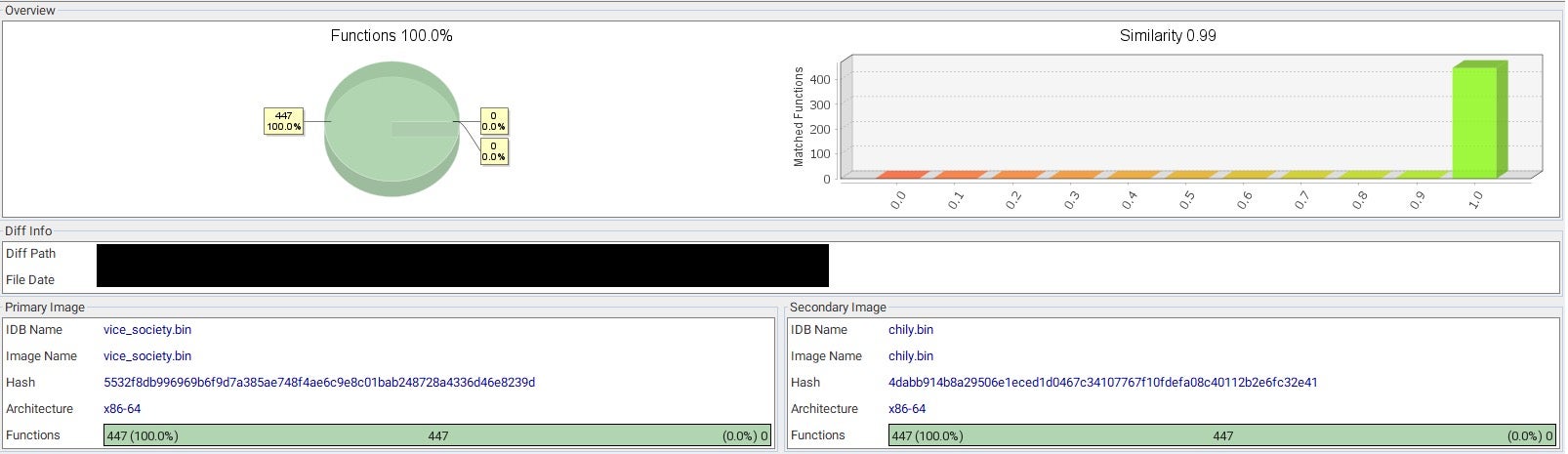Click the Similarity 0.99 chart title
The height and width of the screenshot is (454, 1568).
(x=1167, y=35)
